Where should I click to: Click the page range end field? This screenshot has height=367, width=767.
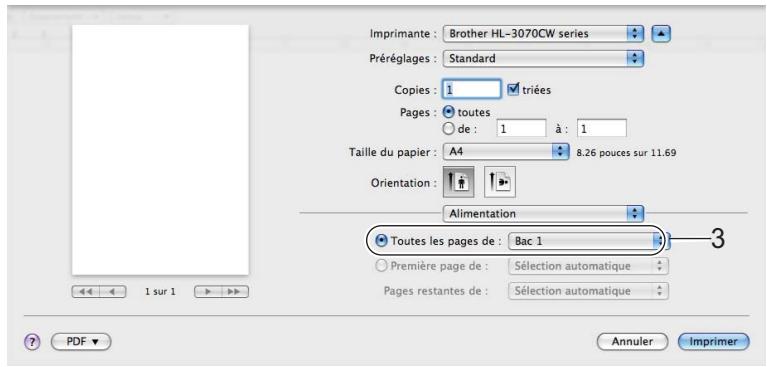tap(602, 129)
